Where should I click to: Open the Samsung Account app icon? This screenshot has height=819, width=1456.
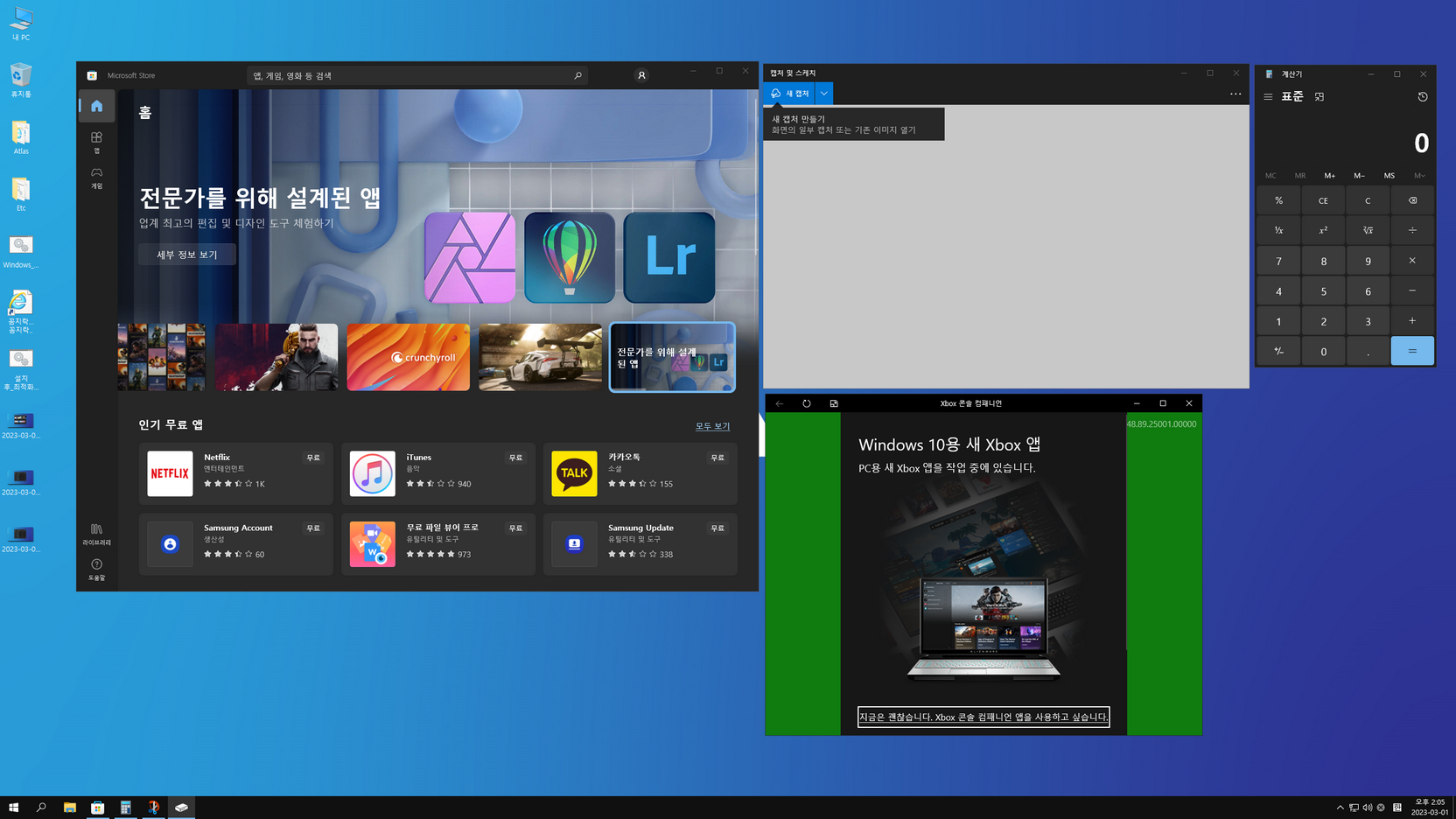(x=170, y=544)
